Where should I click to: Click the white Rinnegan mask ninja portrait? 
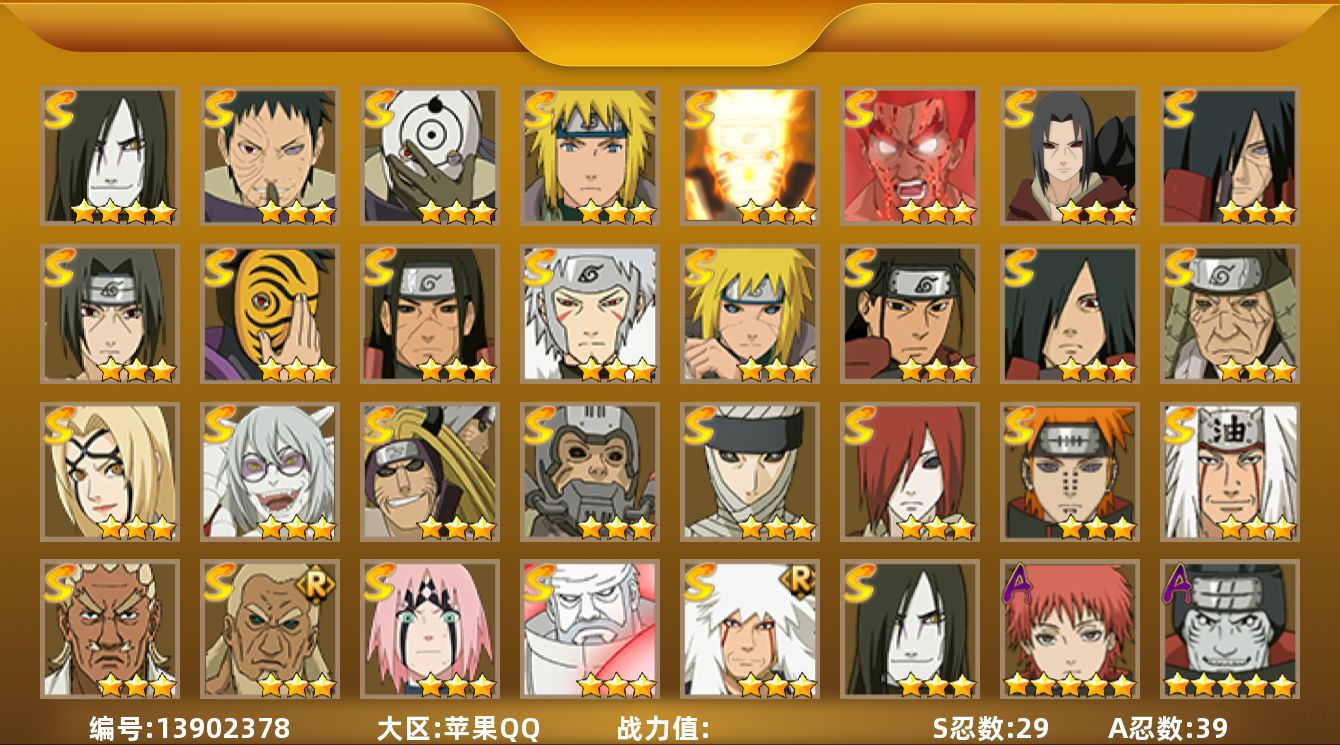coord(429,155)
